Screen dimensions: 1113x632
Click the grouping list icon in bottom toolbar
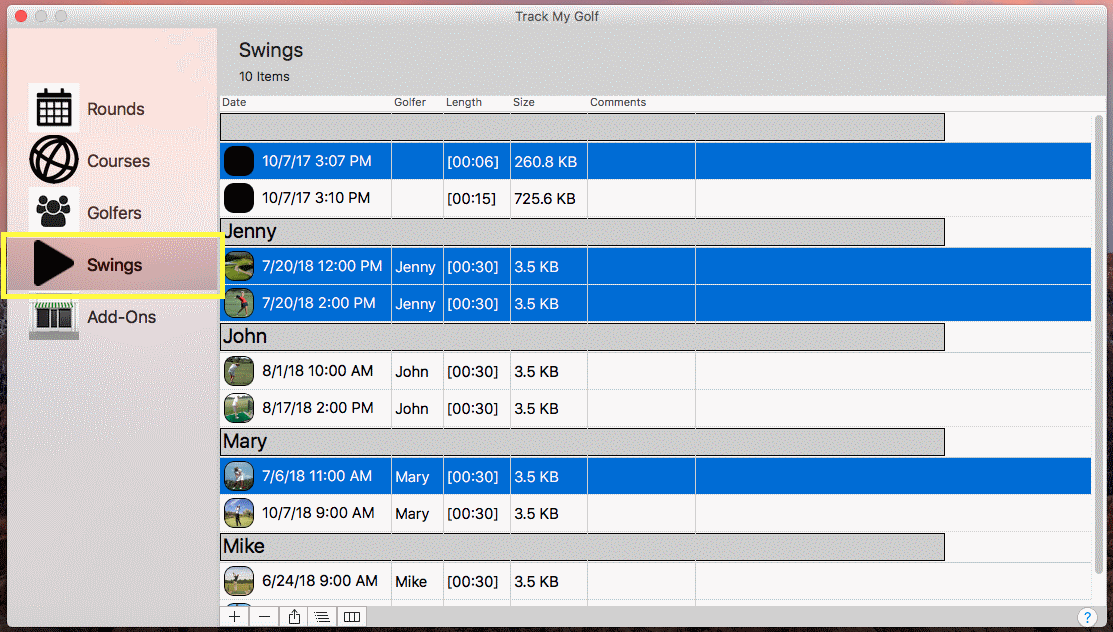point(322,617)
